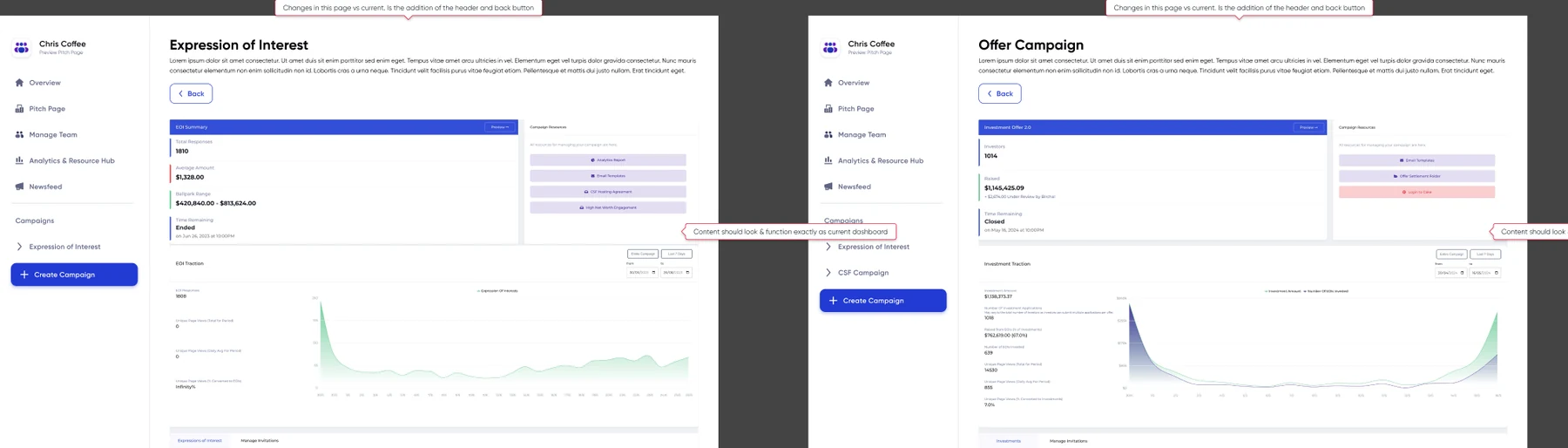The width and height of the screenshot is (1568, 448).
Task: Toggle Expression Of Interests chart legend
Action: pos(497,291)
